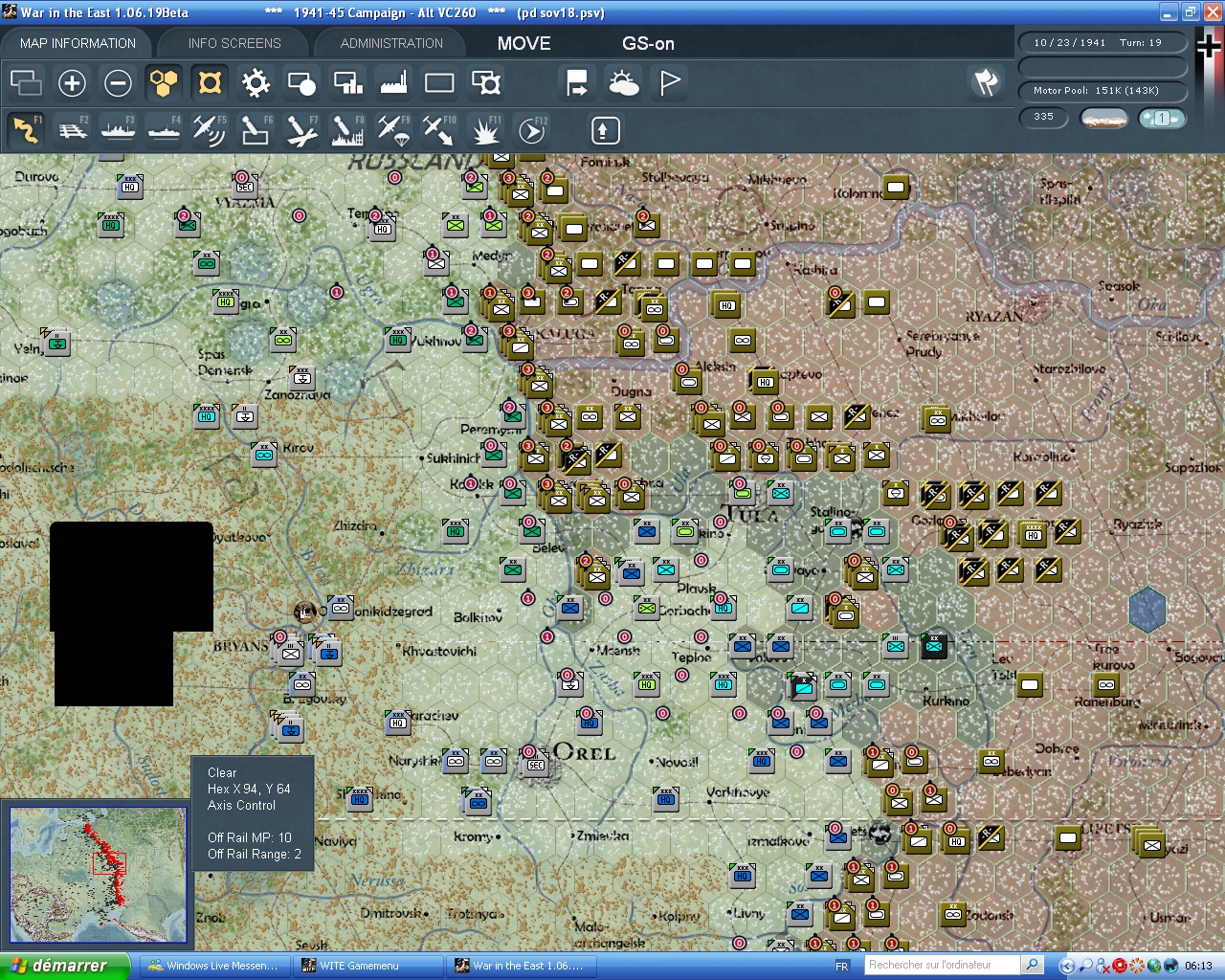Click the white end-turn flag icon
Viewport: 1225px width, 980px height.
point(668,83)
